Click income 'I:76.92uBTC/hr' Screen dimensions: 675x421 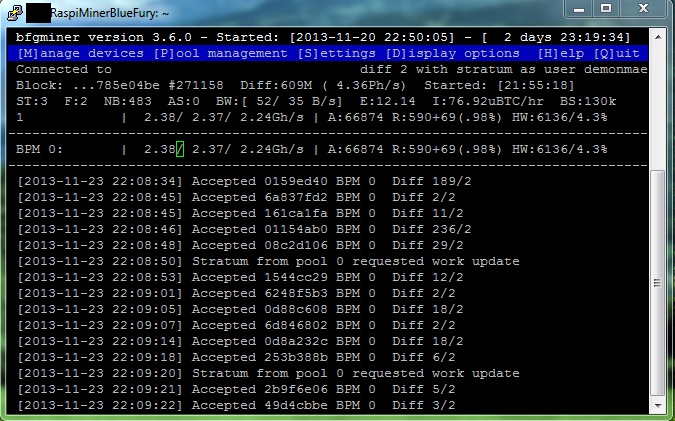click(x=488, y=101)
